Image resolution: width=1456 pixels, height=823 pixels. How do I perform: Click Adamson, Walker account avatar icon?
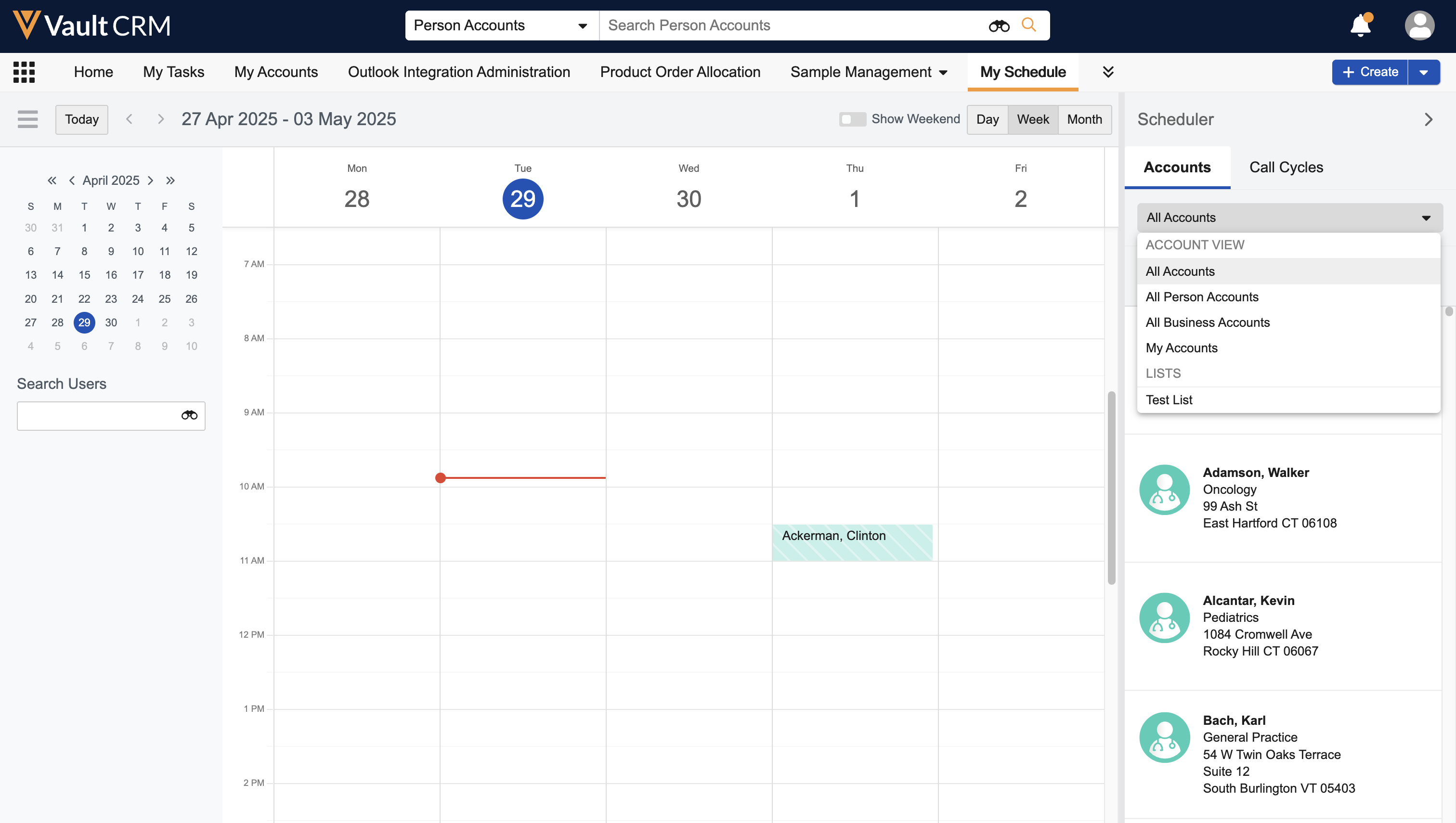pos(1165,489)
